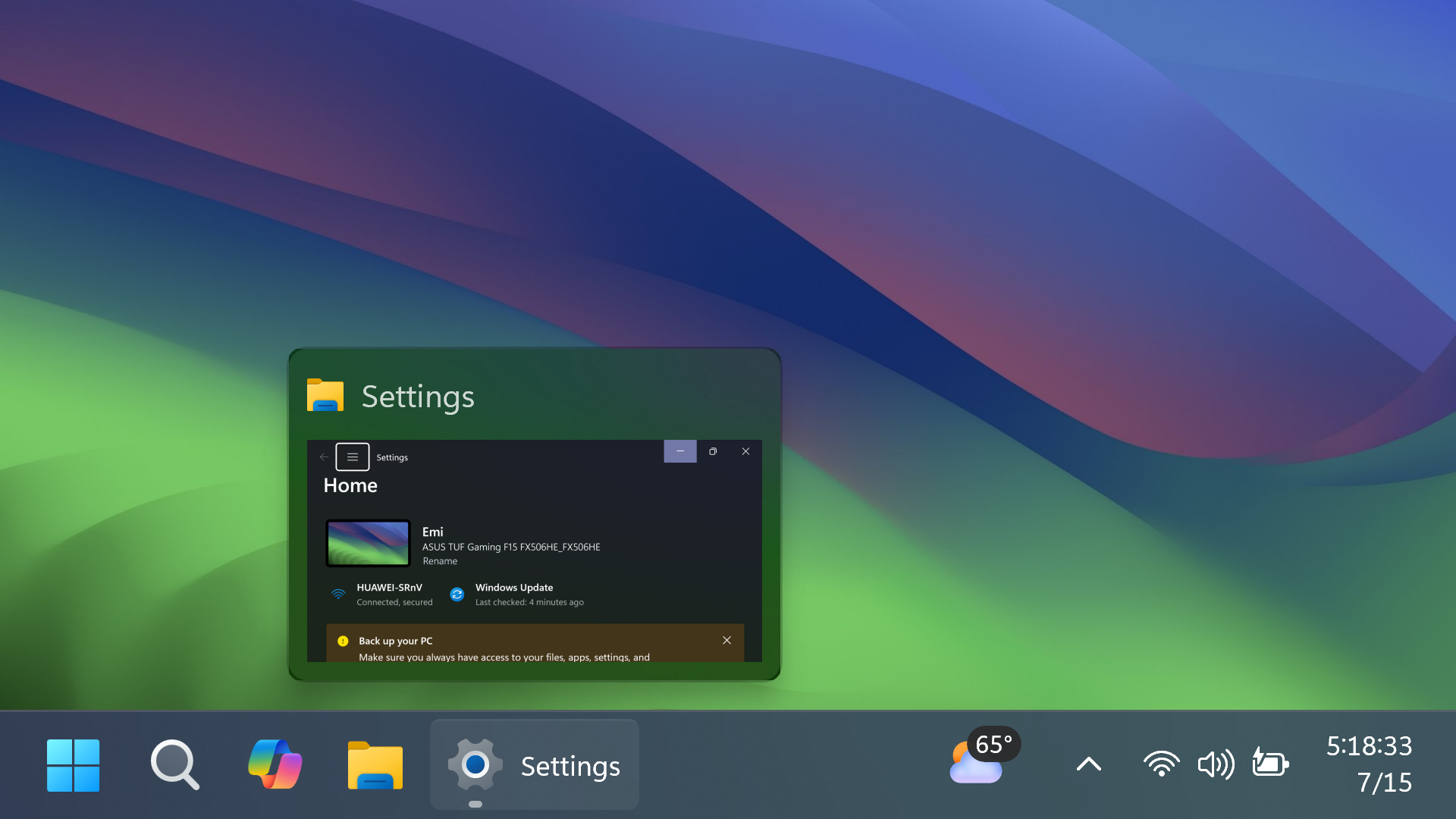Screen dimensions: 1456x819
Task: Open the weather widget showing 65°
Action: click(x=984, y=755)
